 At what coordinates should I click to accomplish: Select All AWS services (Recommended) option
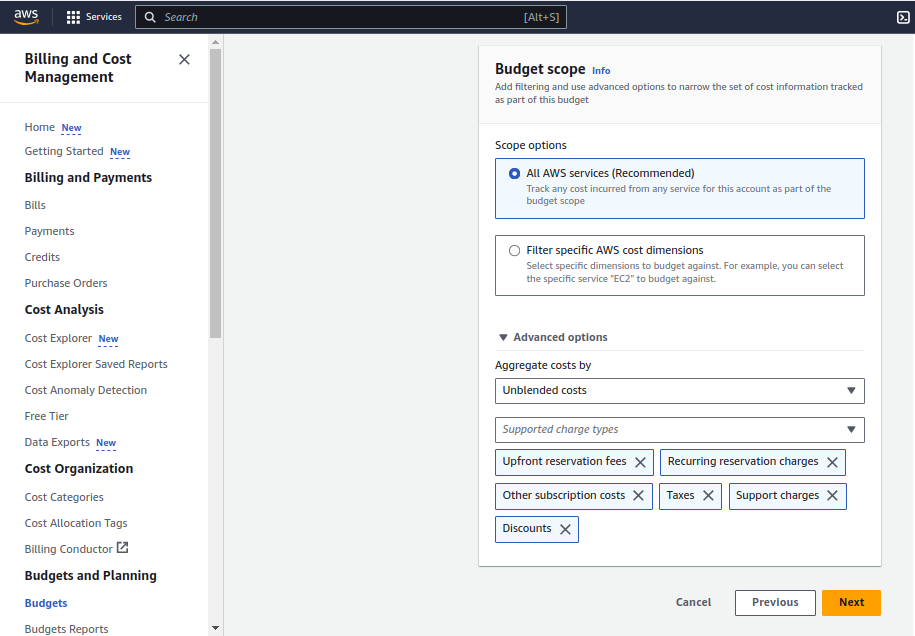coord(515,173)
